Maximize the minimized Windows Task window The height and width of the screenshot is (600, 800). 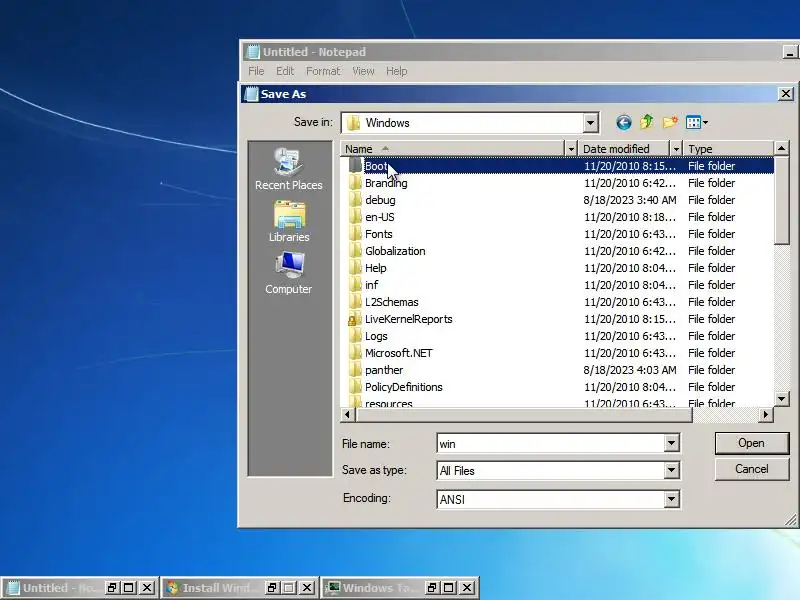[449, 588]
